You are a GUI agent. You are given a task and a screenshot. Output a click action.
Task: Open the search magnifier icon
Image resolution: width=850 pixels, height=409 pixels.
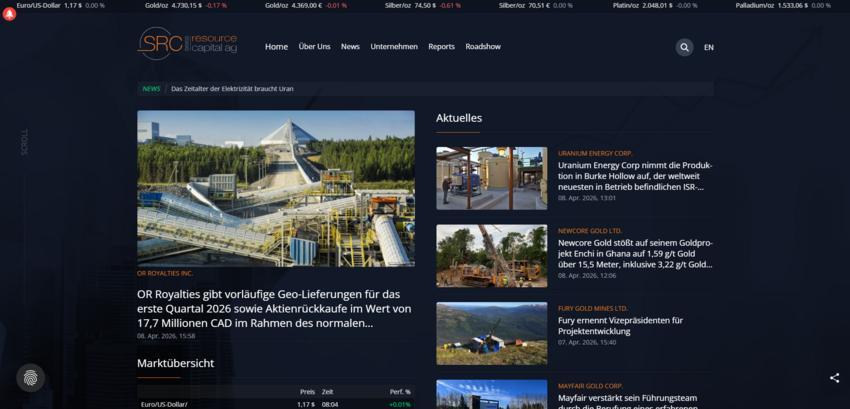[684, 47]
